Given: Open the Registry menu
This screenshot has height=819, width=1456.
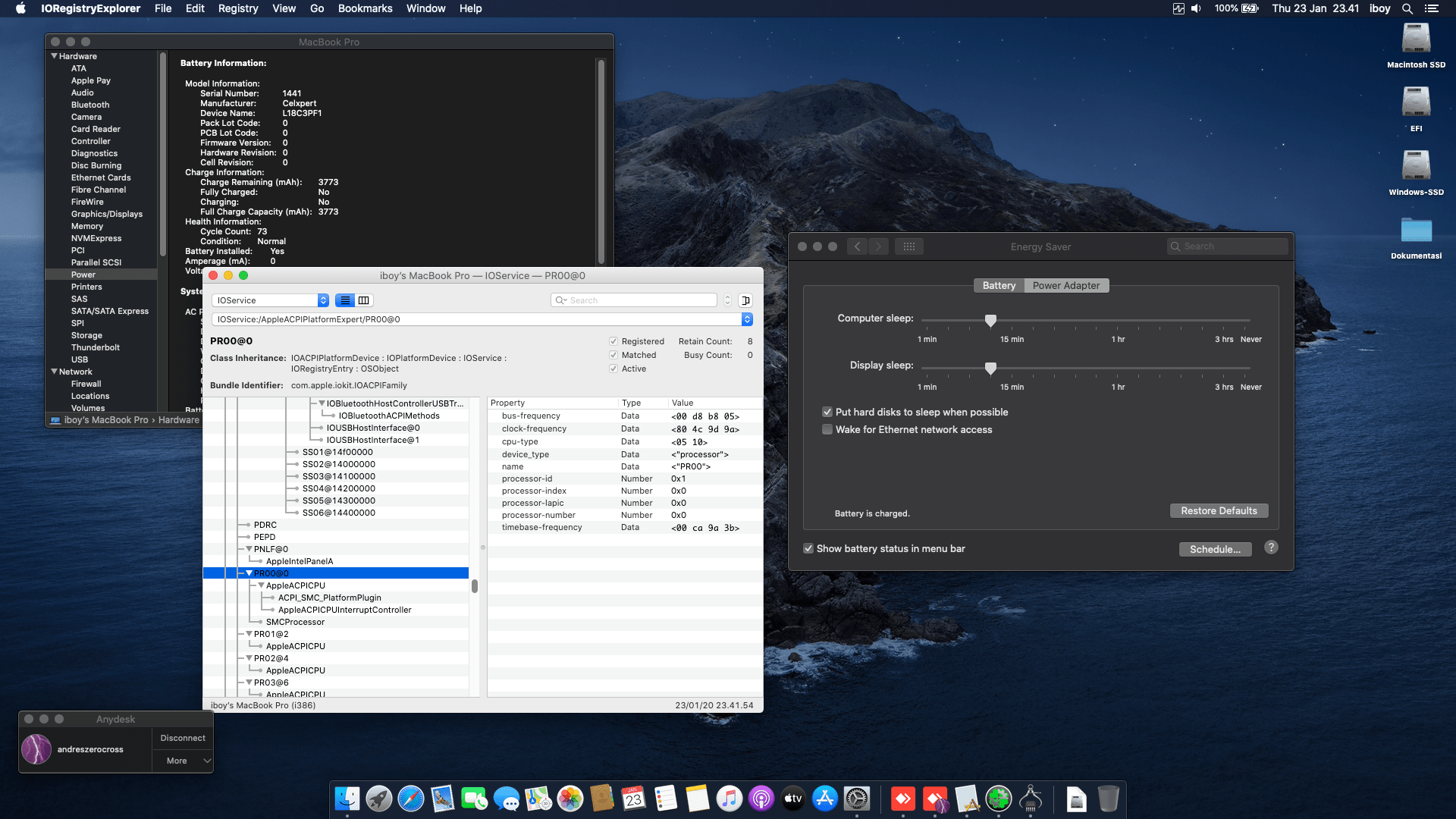Looking at the screenshot, I should pos(238,8).
